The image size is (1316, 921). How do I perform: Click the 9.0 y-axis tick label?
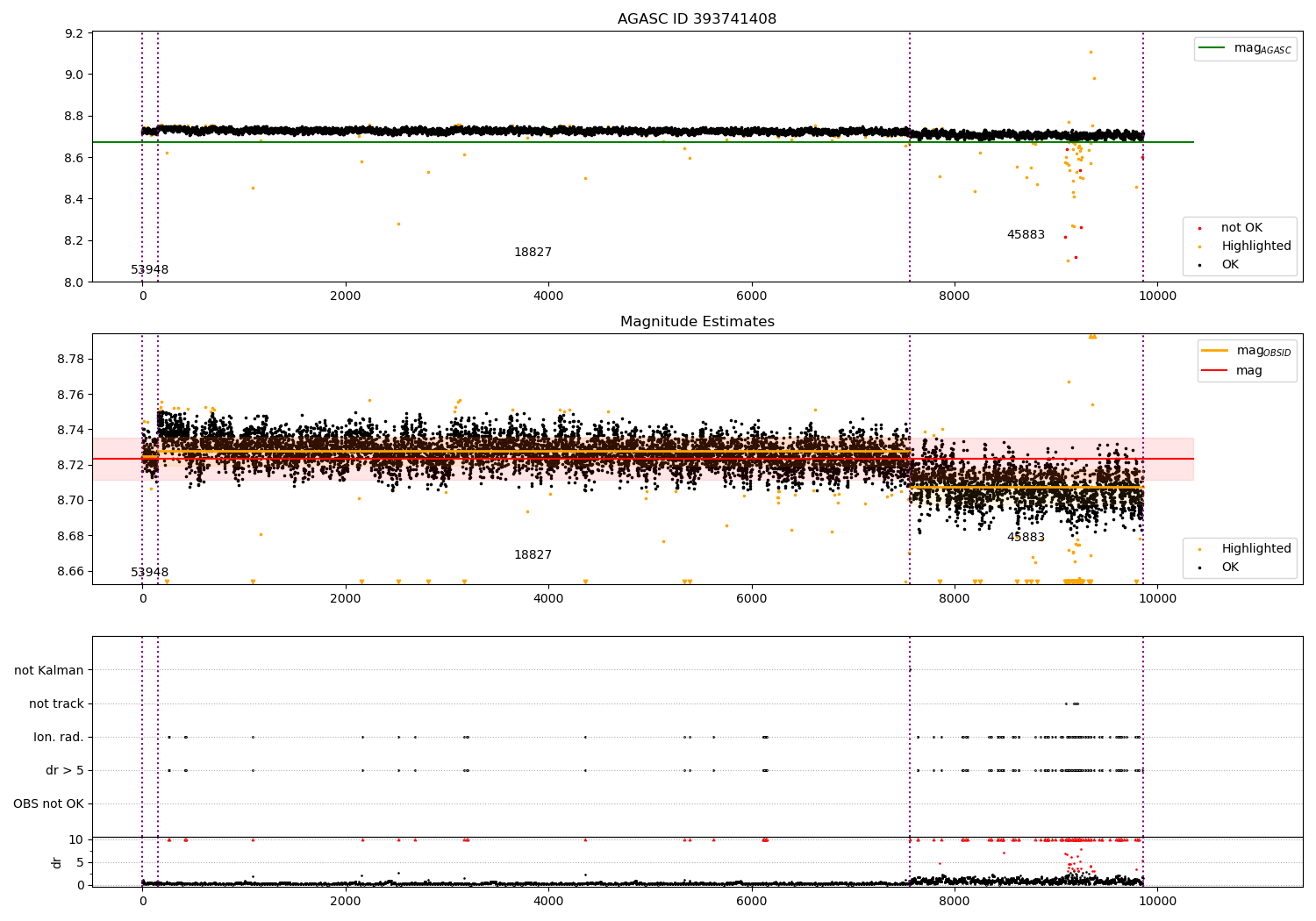pos(75,75)
